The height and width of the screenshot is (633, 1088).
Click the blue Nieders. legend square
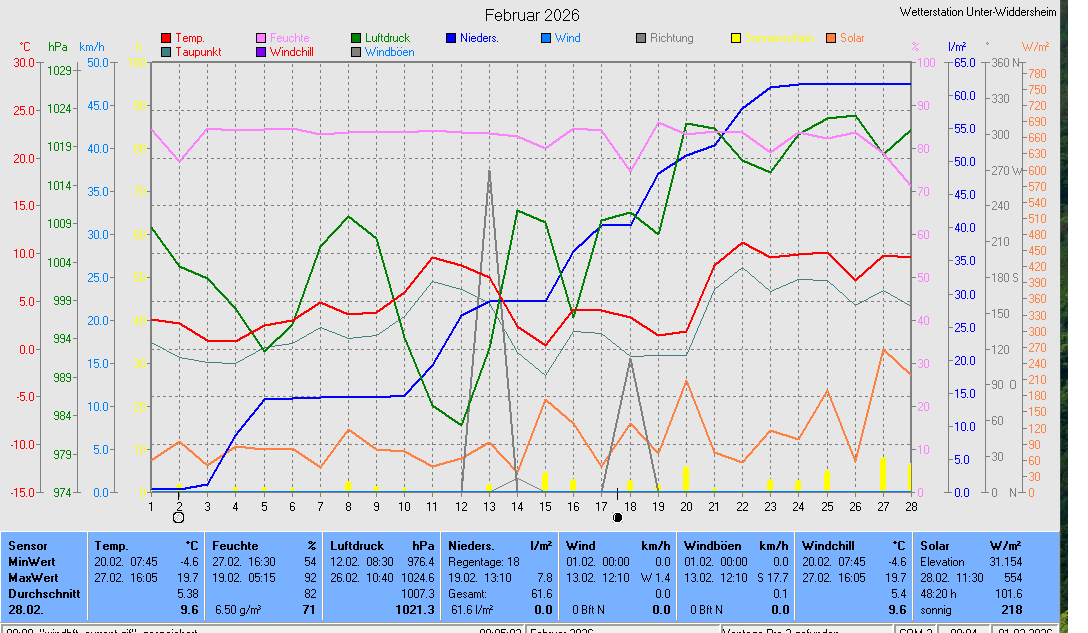click(x=451, y=38)
